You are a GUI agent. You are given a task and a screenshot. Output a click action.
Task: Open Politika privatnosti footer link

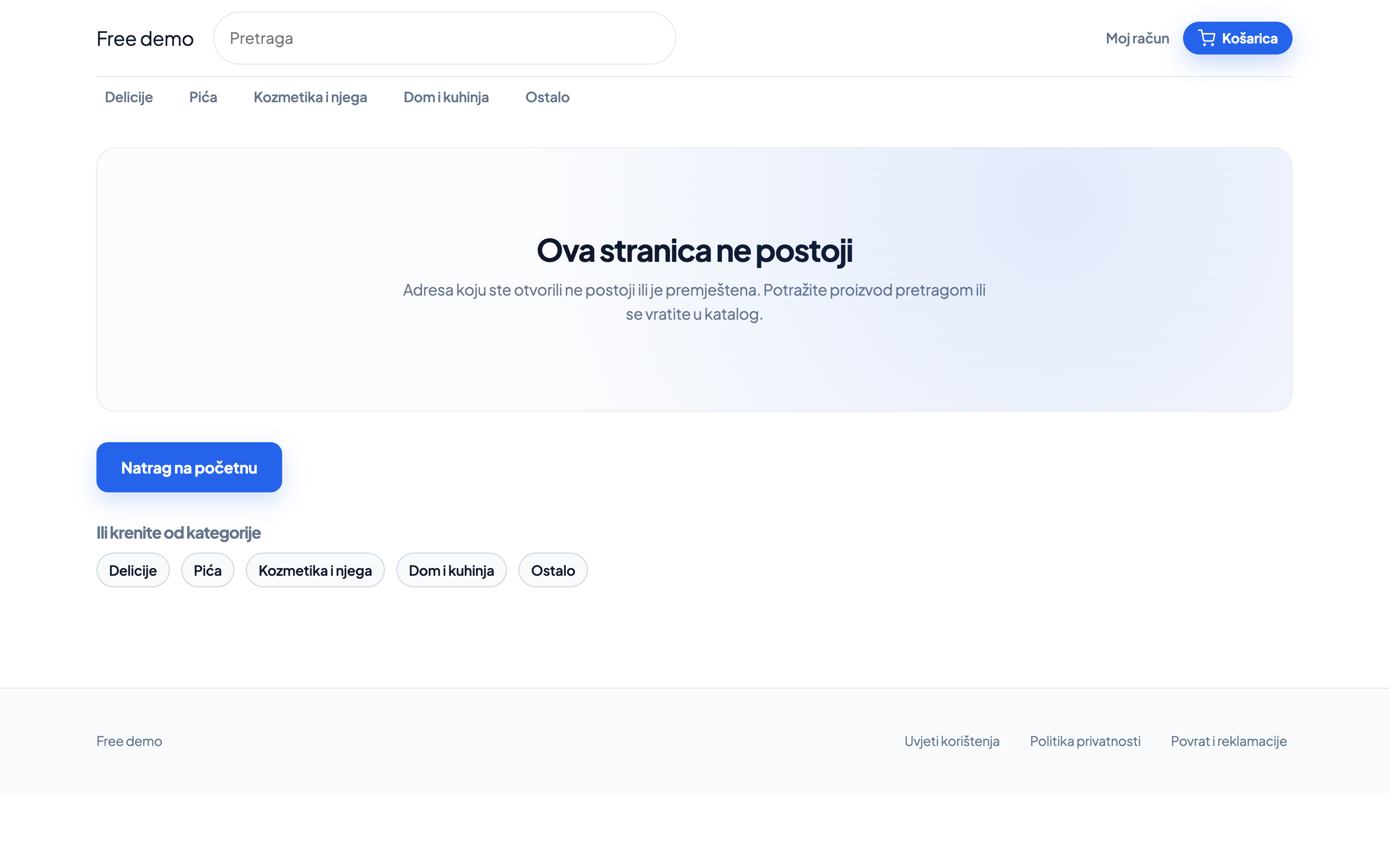1085,741
